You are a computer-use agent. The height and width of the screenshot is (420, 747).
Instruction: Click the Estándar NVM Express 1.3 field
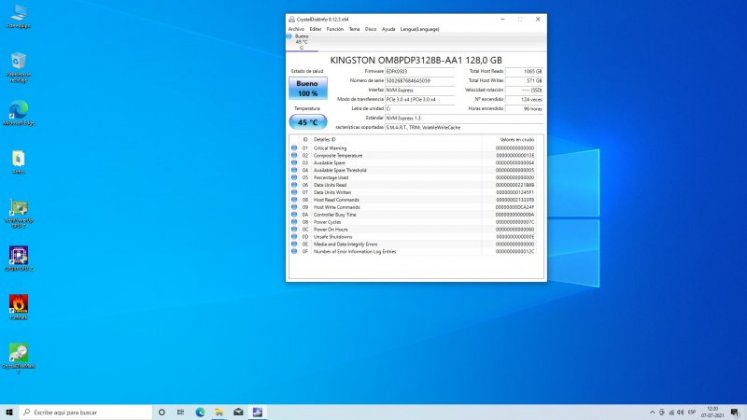point(464,118)
